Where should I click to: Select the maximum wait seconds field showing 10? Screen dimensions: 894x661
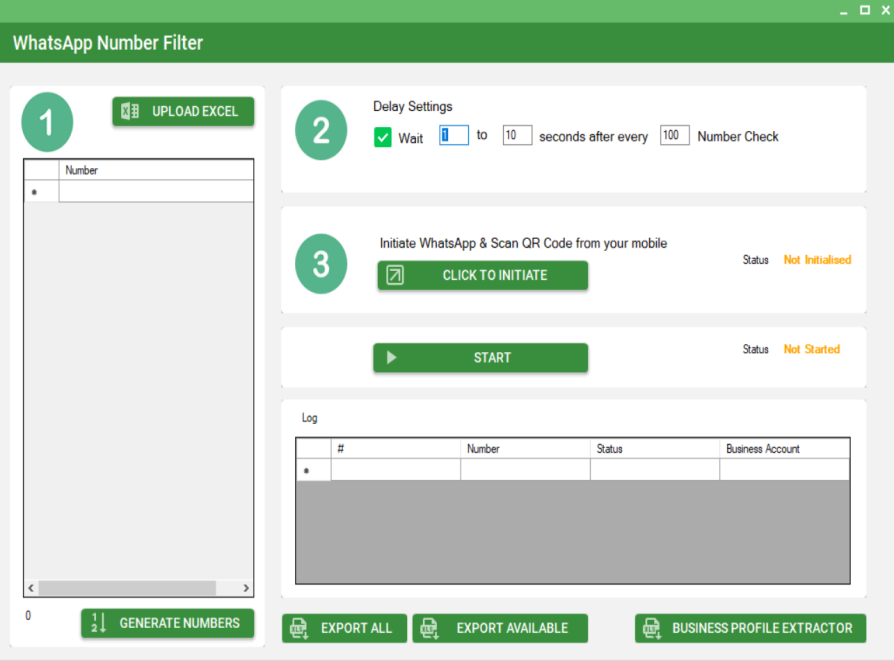tap(517, 135)
